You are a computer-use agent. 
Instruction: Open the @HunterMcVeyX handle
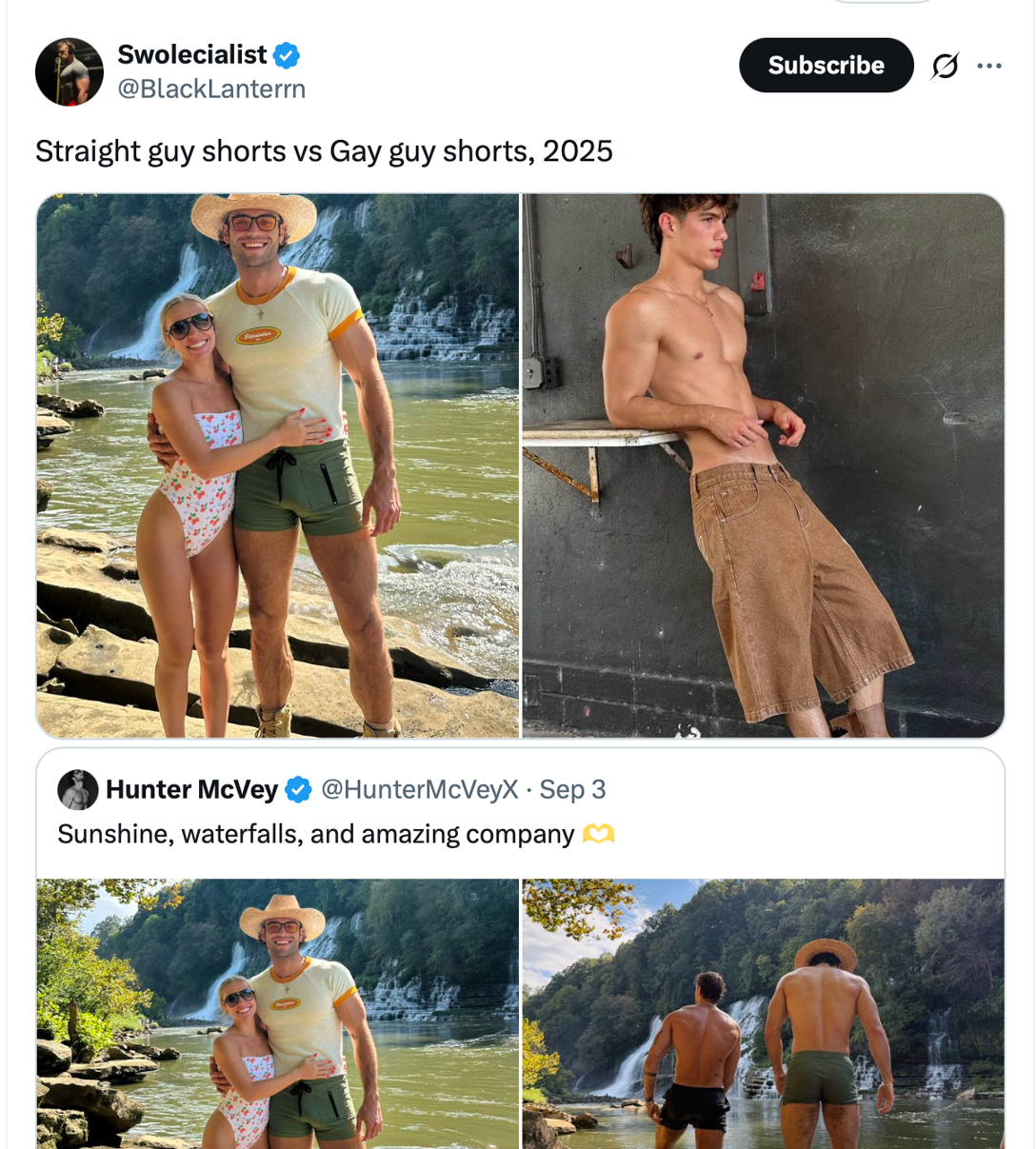[419, 789]
